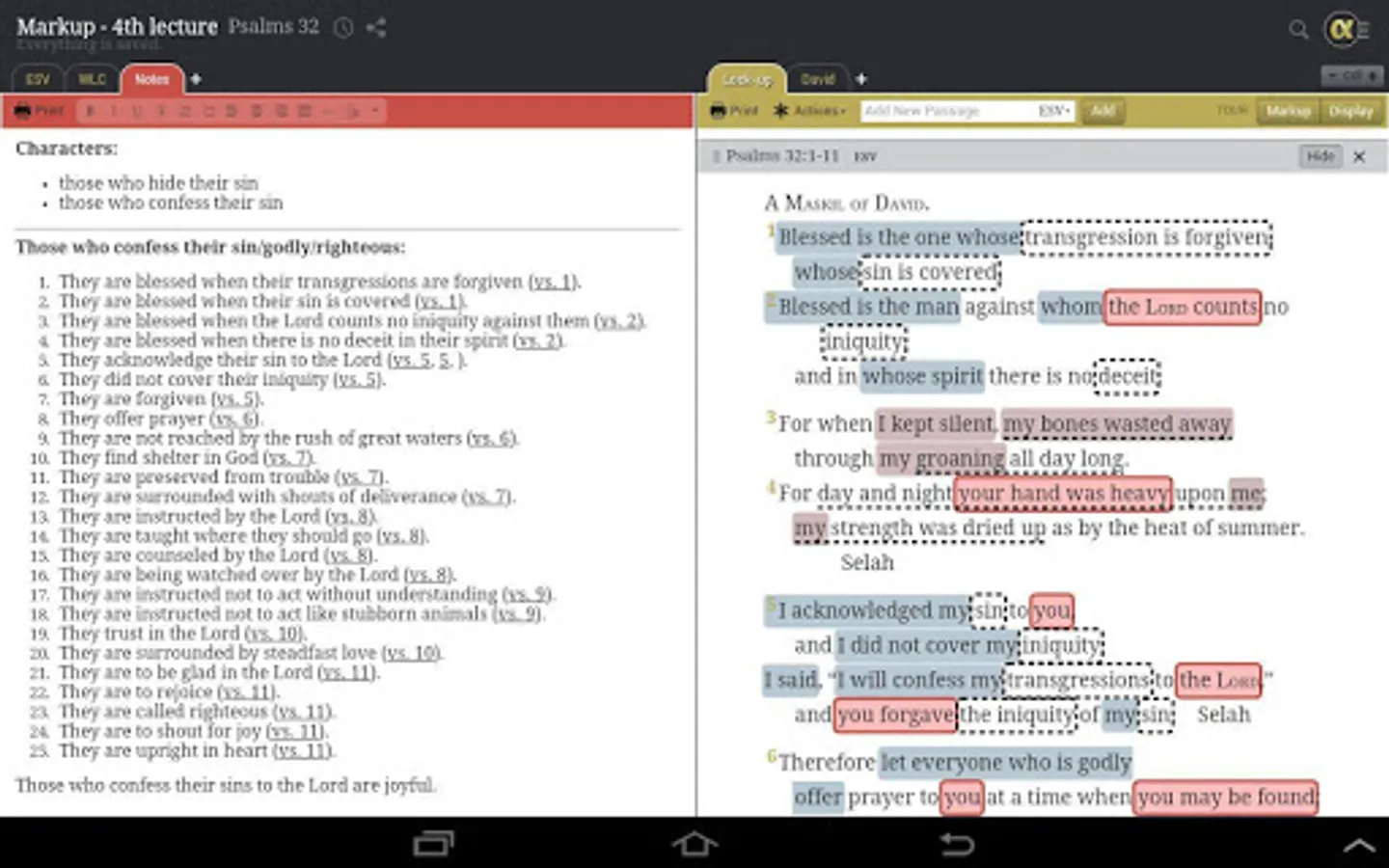Open vs. 9 link in 'stubborn animals' line

(518, 614)
